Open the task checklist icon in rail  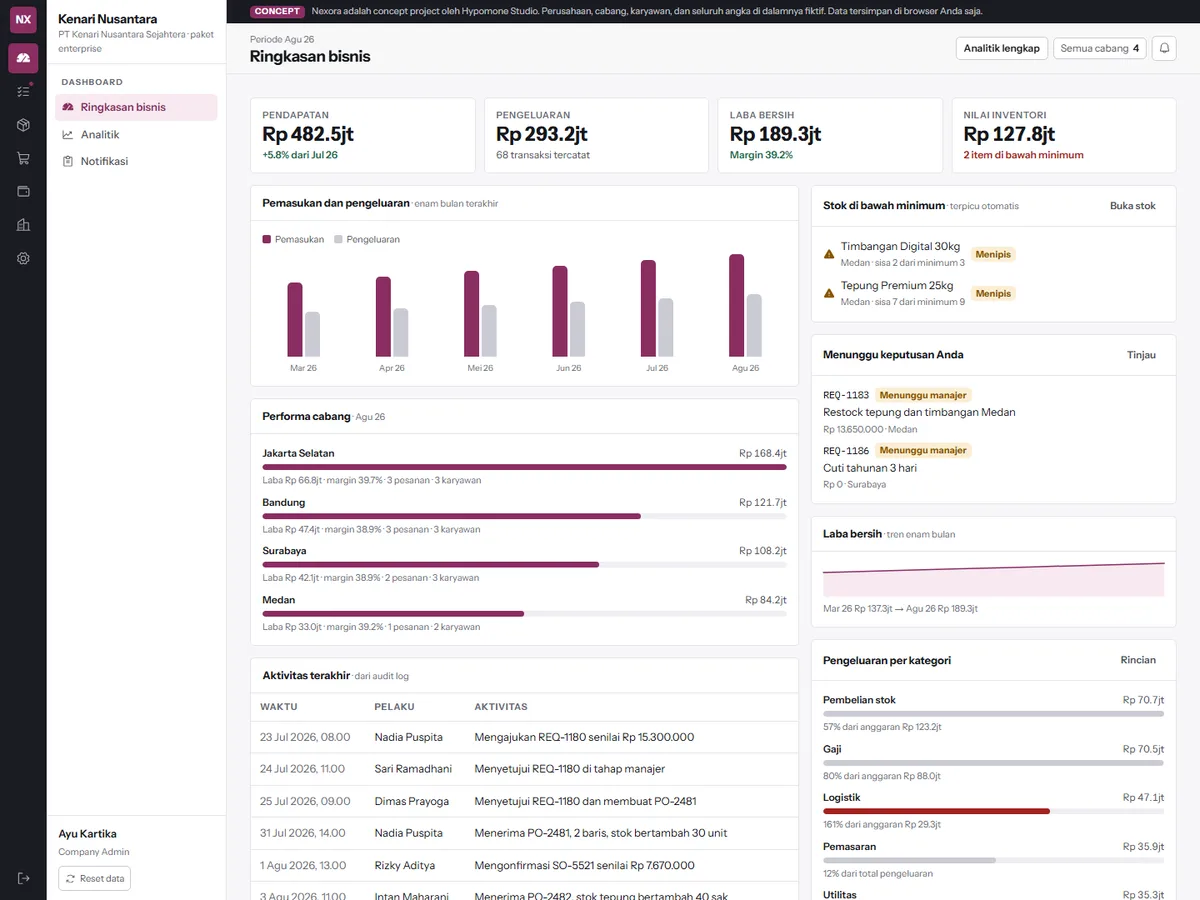point(23,91)
